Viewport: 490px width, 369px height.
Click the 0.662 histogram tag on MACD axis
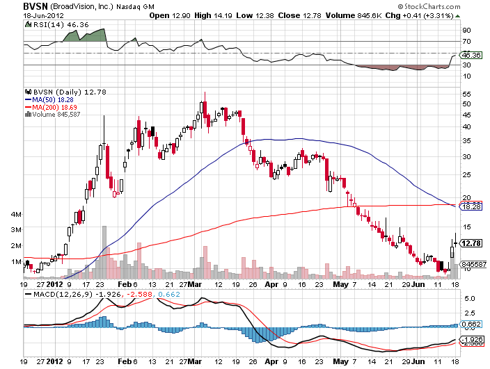(x=471, y=324)
